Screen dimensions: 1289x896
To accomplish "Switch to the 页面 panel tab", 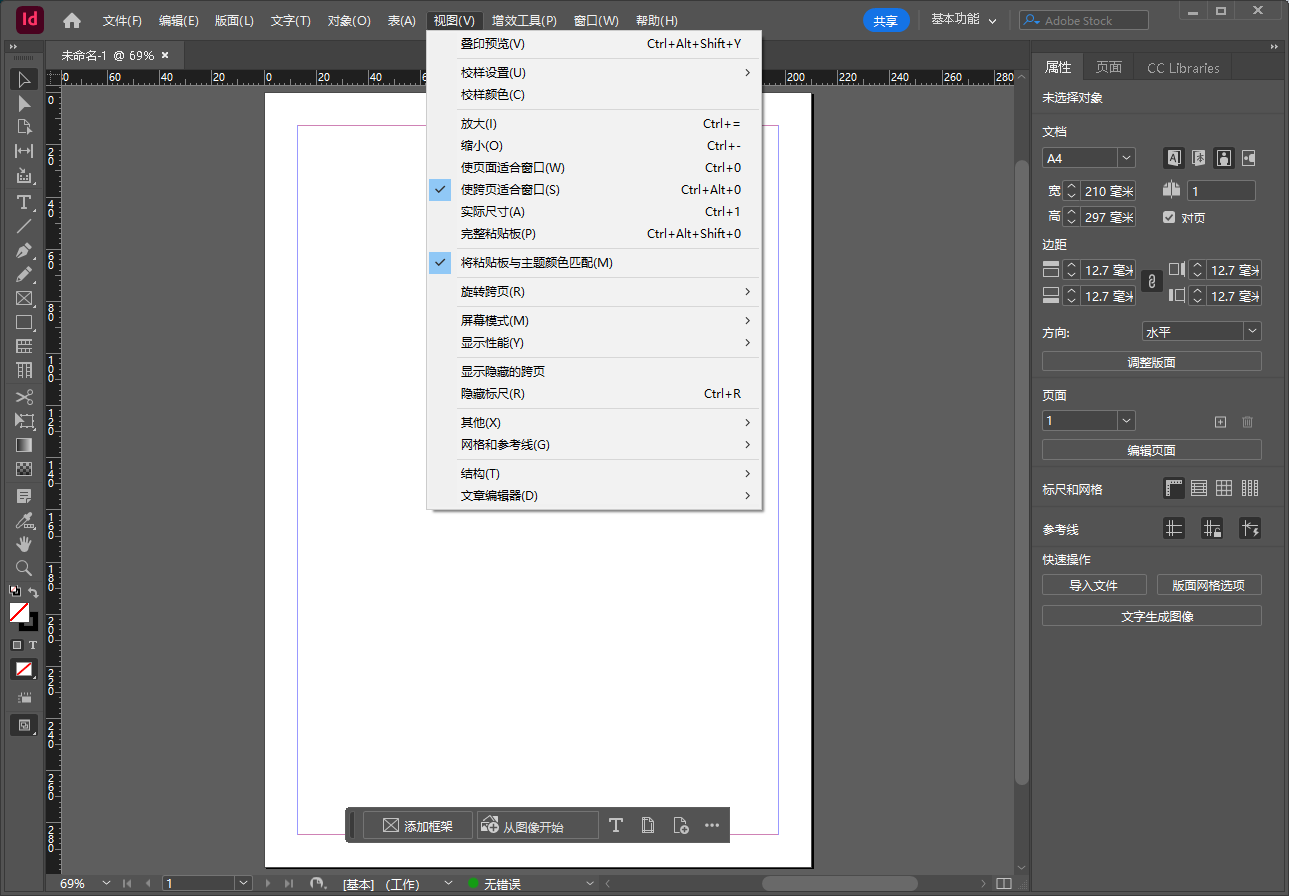I will pos(1109,67).
